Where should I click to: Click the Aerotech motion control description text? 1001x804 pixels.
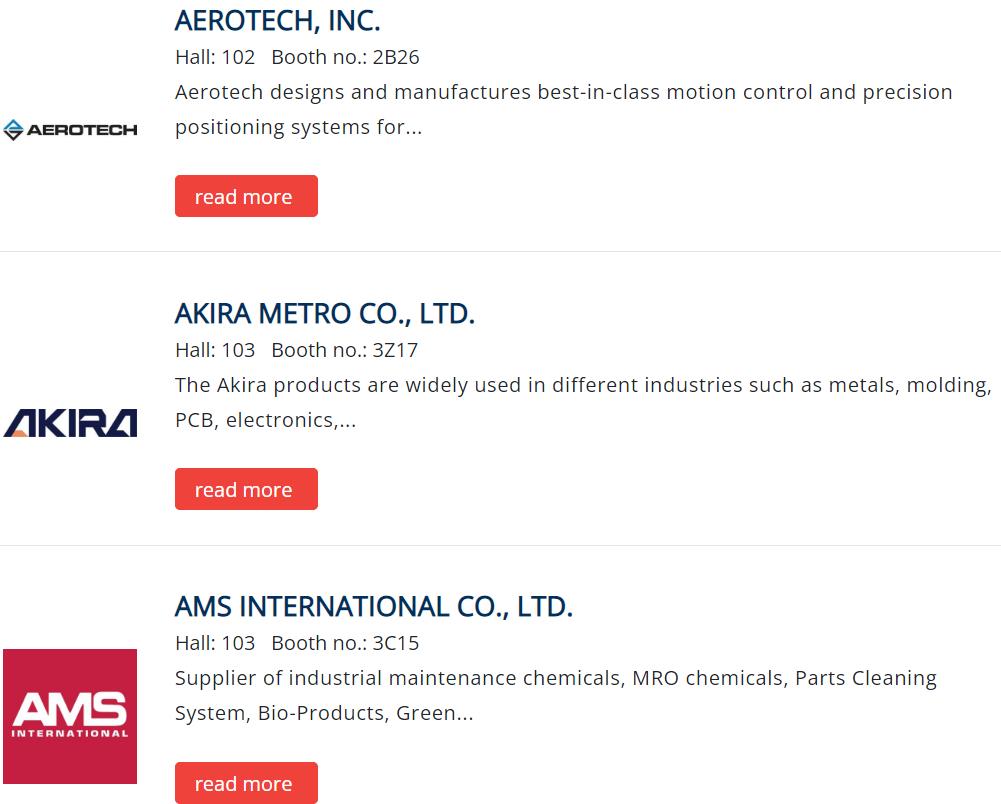pos(564,110)
